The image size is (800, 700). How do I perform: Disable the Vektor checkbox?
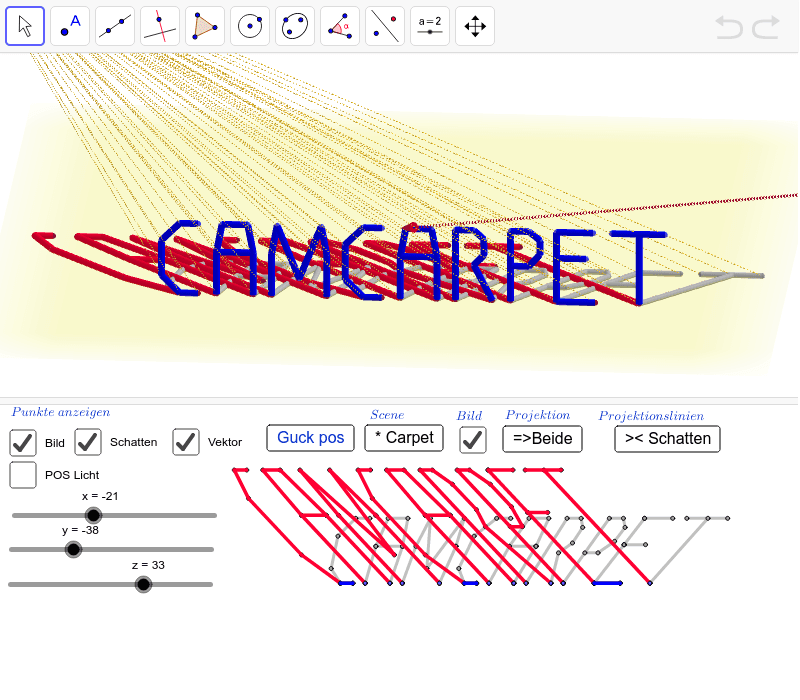click(185, 442)
